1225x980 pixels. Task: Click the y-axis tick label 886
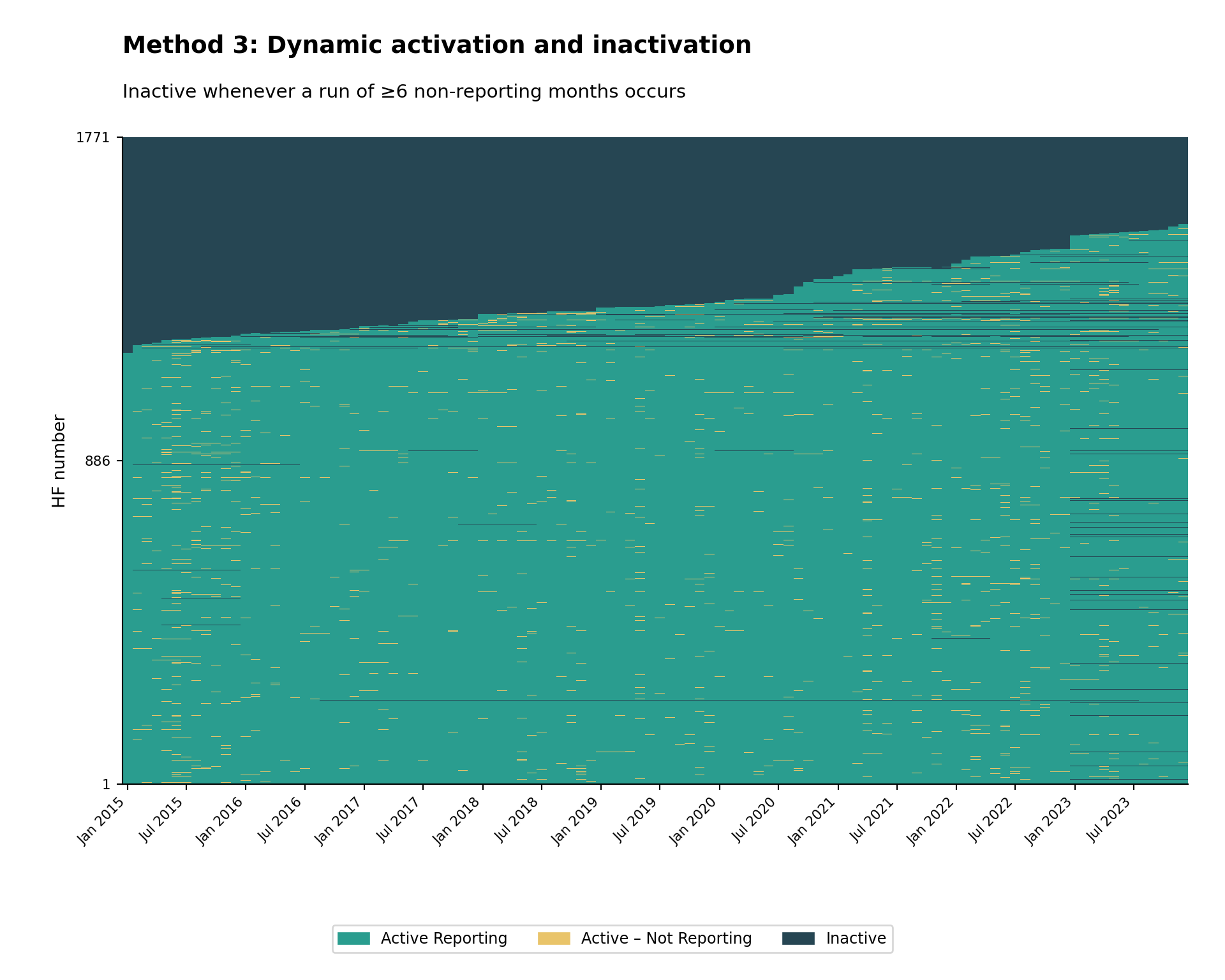[x=98, y=461]
